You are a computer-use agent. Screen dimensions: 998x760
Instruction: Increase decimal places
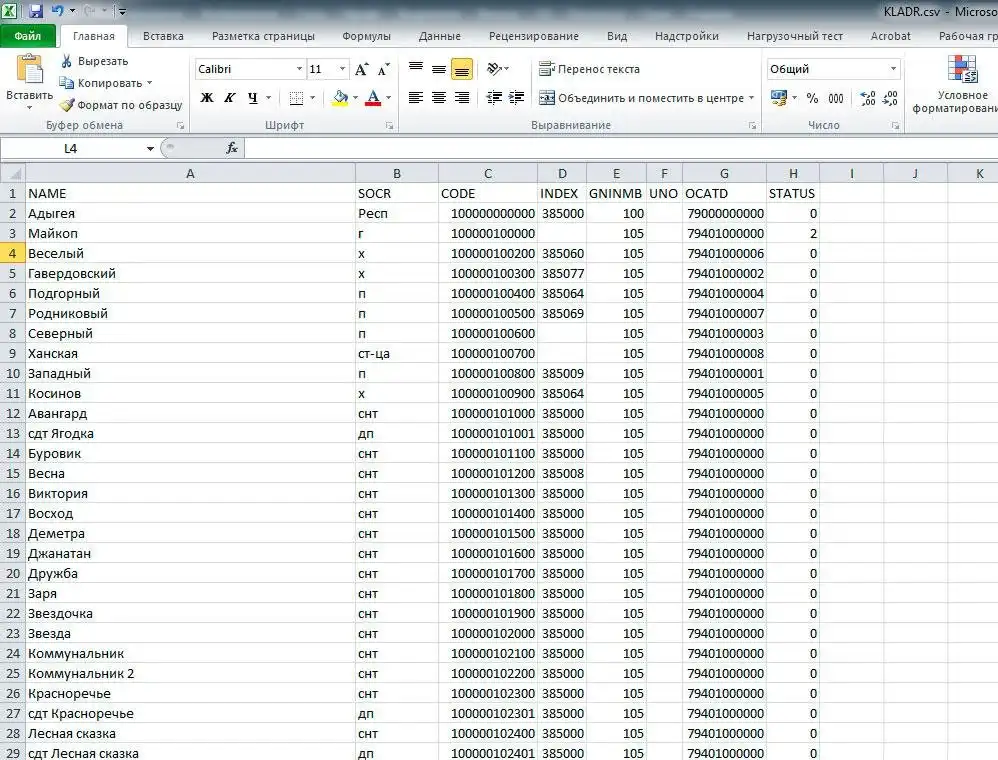868,98
